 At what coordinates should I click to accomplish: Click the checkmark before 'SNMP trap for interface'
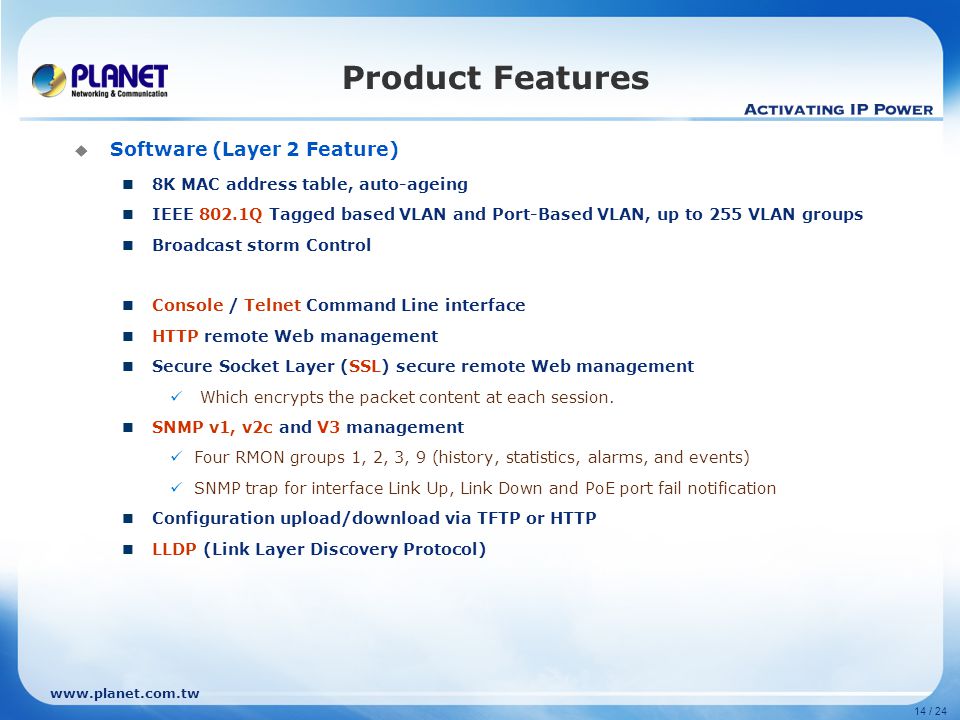[177, 487]
